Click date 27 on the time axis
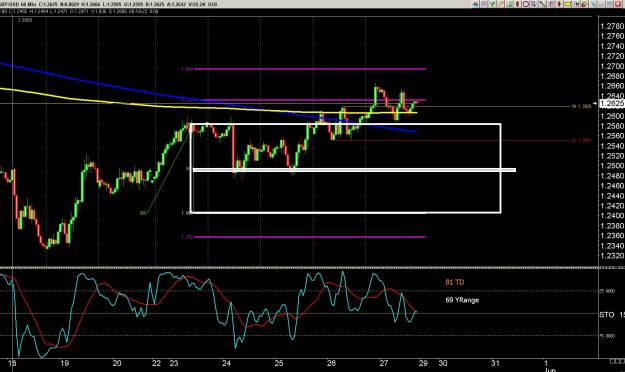This screenshot has width=625, height=372. [383, 363]
